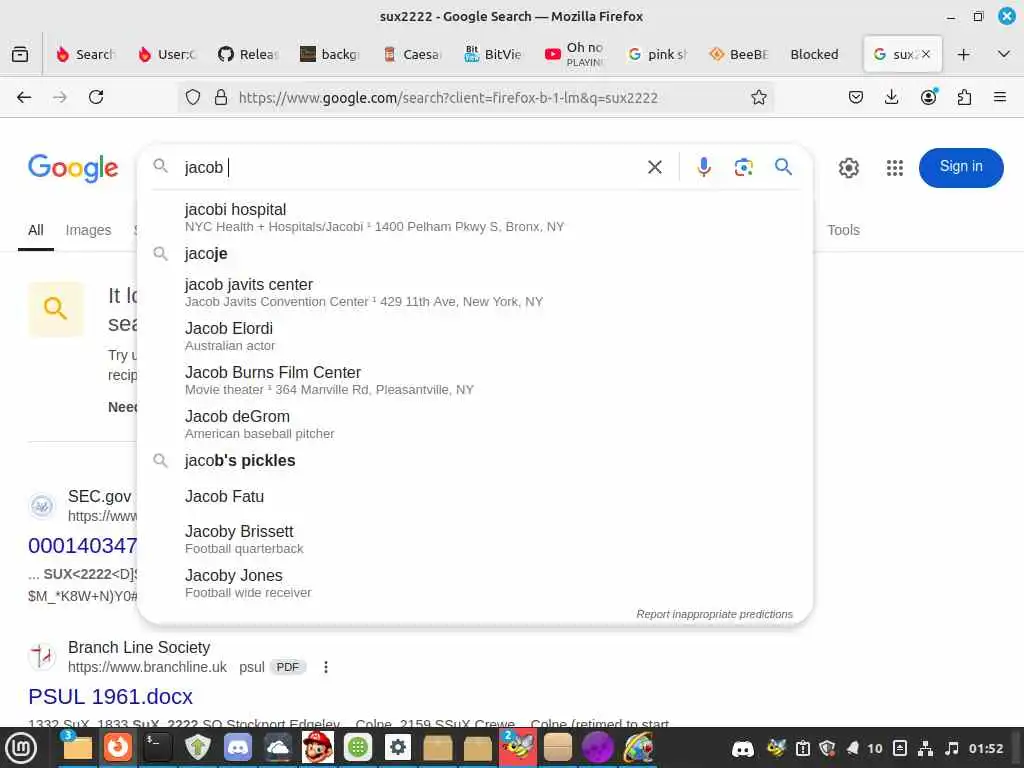Save page to Pocket
The width and height of the screenshot is (1024, 768).
click(x=856, y=97)
